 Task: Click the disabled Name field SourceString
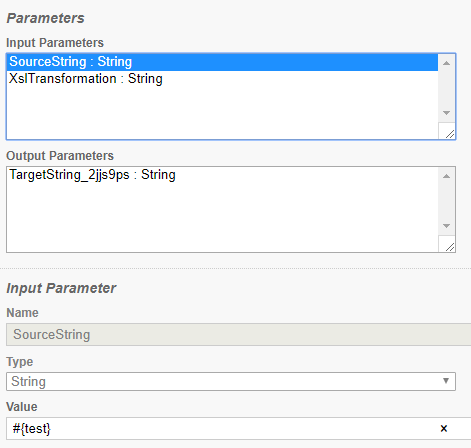click(x=239, y=334)
